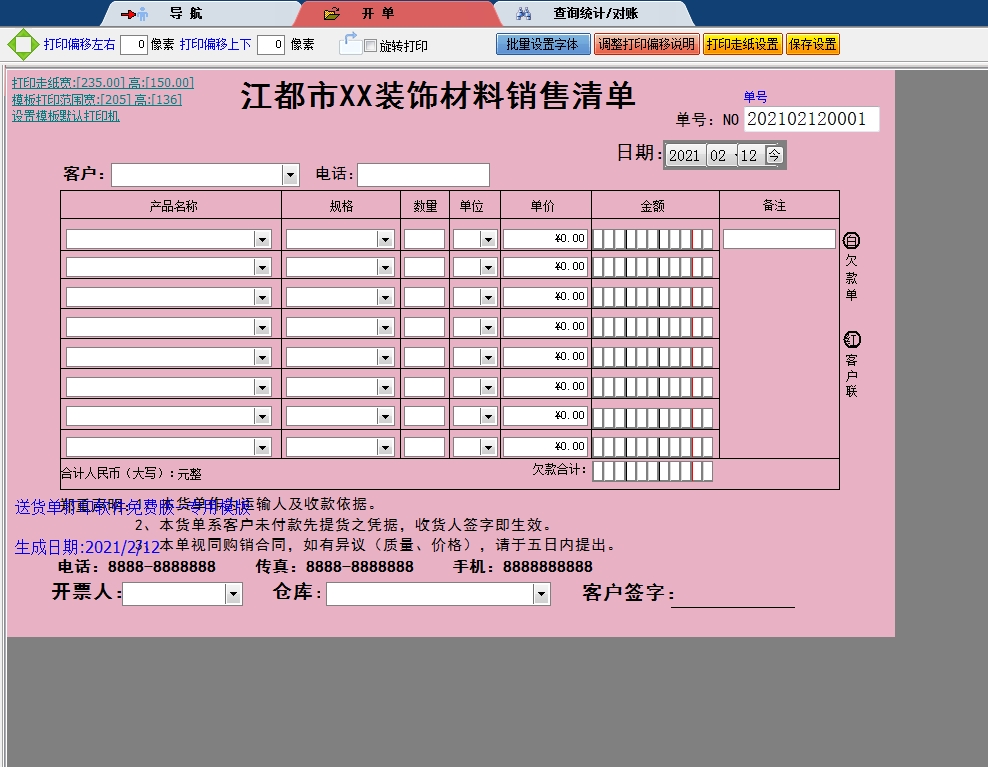Expand the 仓库 dropdown

[x=541, y=594]
